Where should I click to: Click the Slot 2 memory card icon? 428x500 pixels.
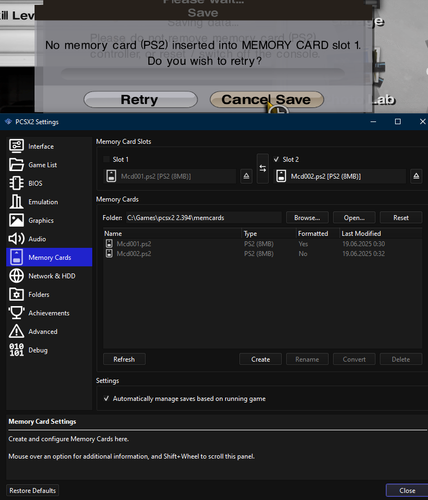pos(281,176)
